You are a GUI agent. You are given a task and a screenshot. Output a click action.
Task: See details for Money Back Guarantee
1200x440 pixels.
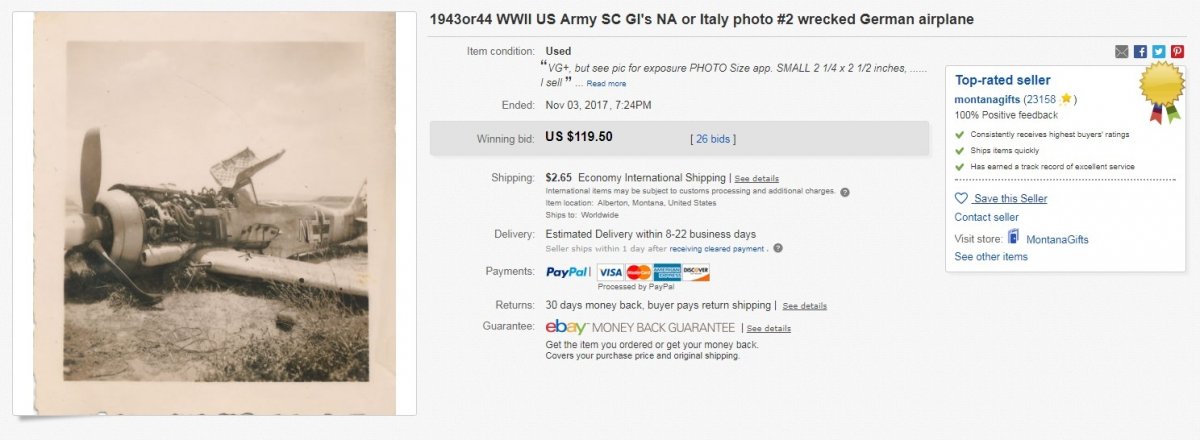pyautogui.click(x=768, y=328)
